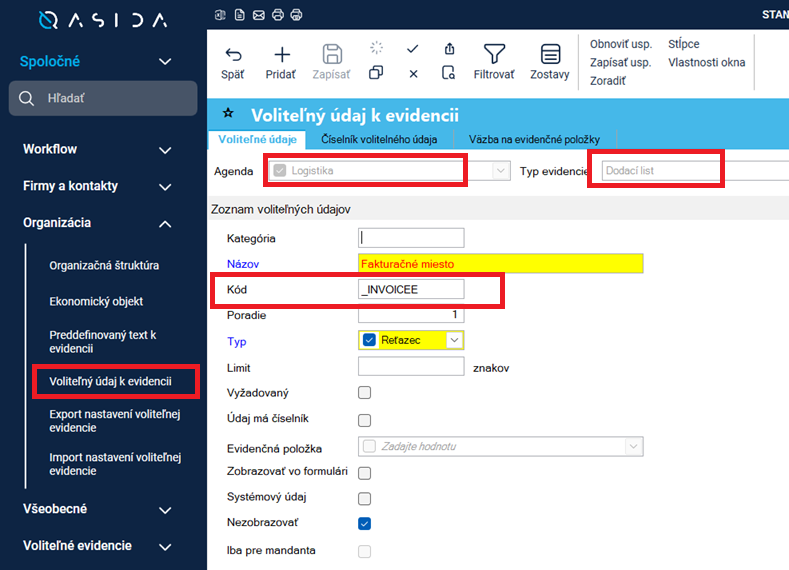Click the X cancel icon in toolbar

(x=413, y=73)
